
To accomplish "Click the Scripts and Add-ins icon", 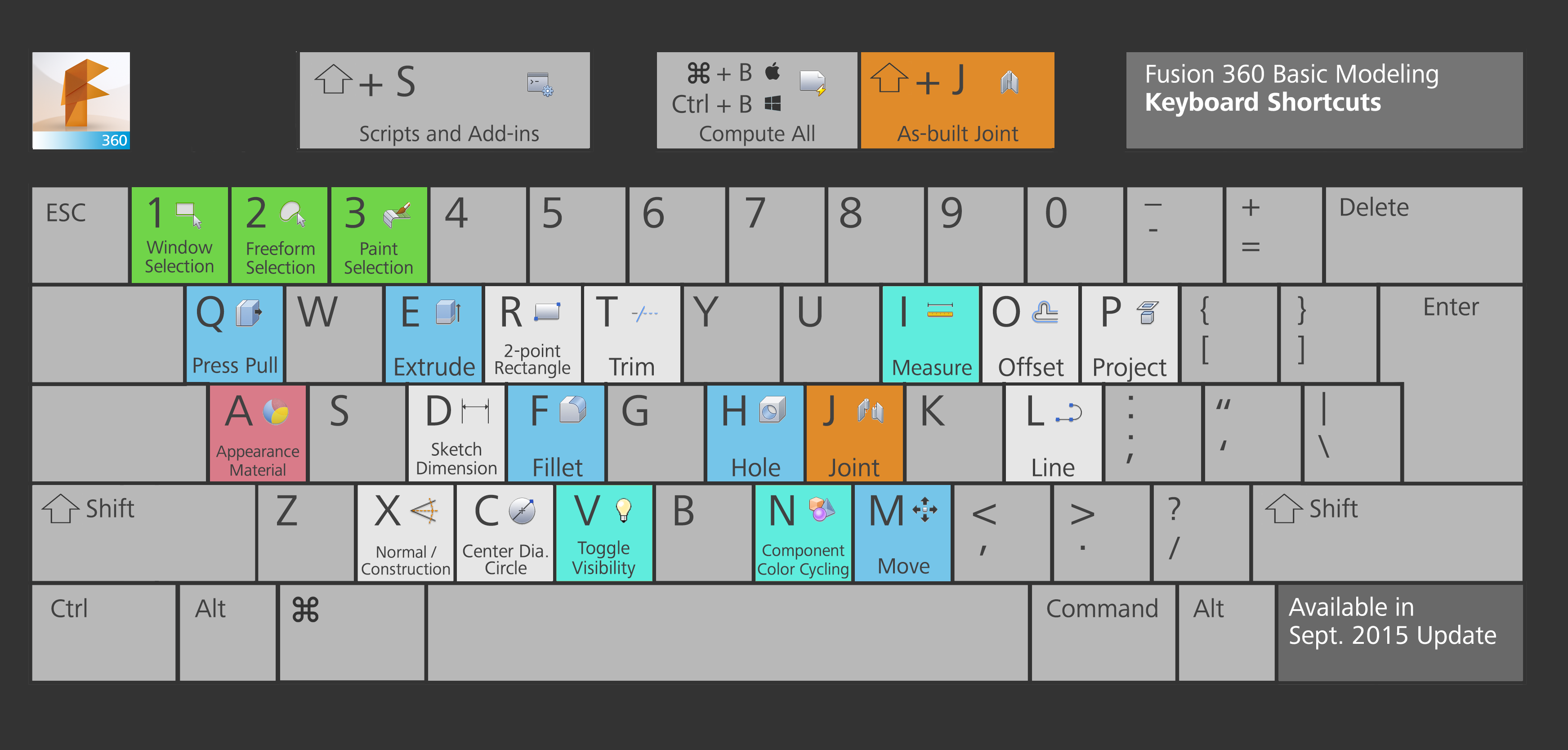I will coord(540,84).
